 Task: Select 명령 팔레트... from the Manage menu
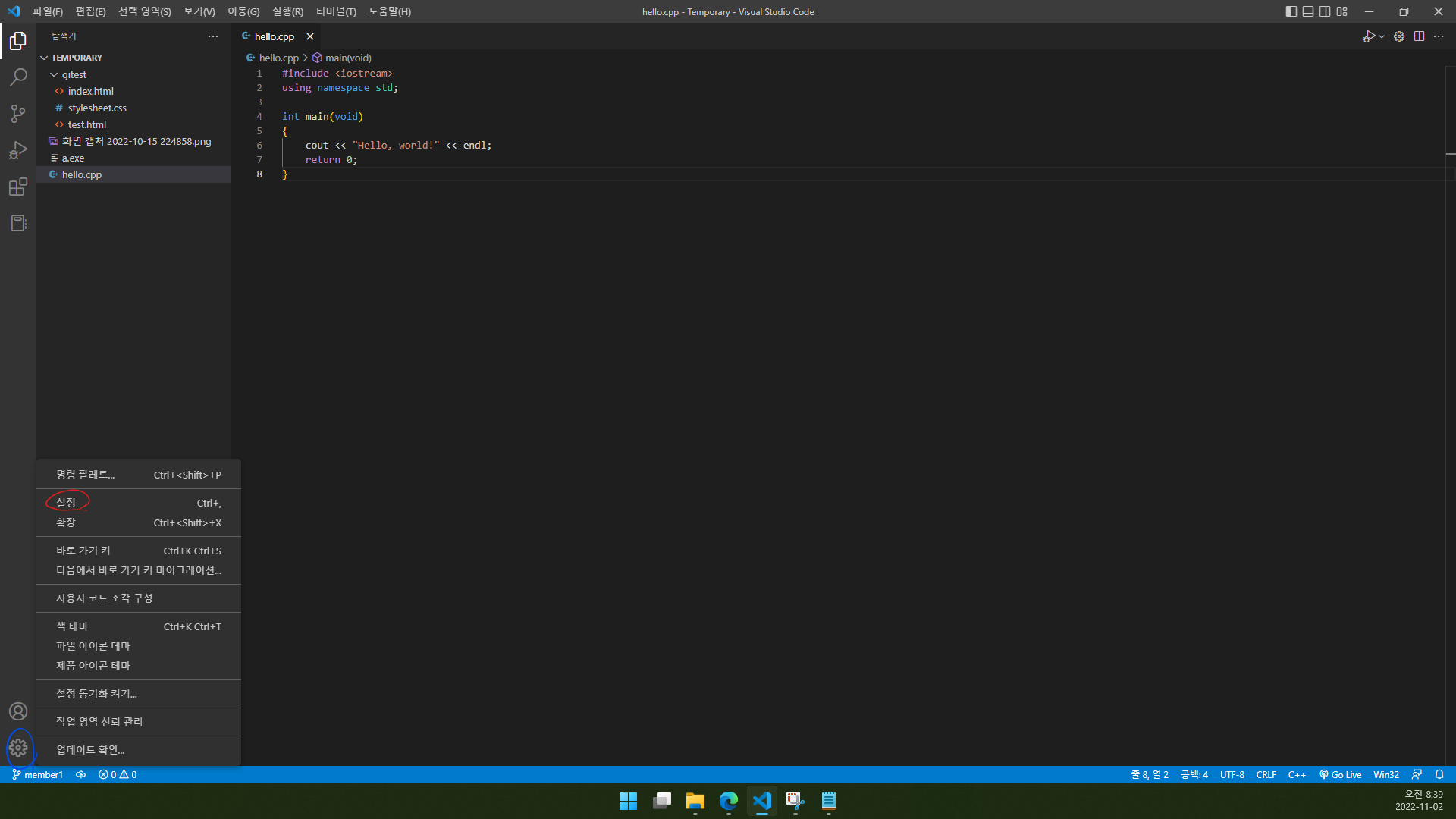coord(139,475)
